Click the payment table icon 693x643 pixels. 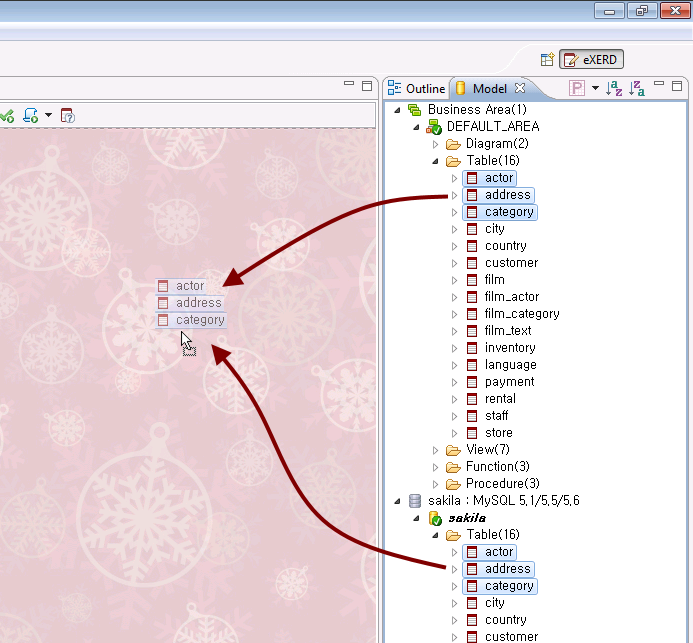(x=472, y=382)
